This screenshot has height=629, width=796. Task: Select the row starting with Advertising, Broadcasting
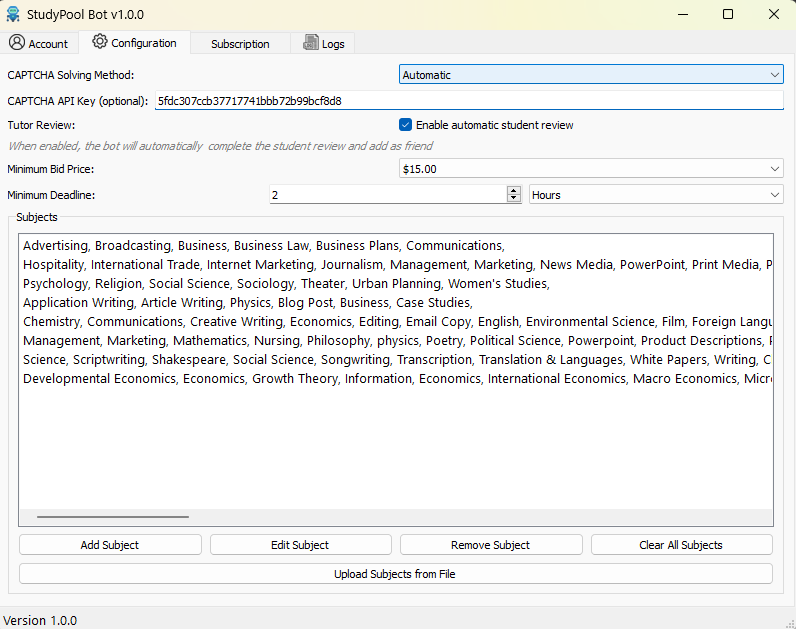(396, 246)
